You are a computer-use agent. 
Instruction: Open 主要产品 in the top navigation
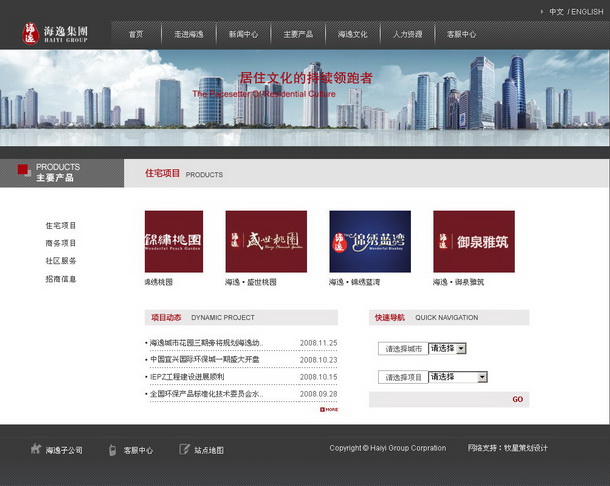pyautogui.click(x=298, y=34)
